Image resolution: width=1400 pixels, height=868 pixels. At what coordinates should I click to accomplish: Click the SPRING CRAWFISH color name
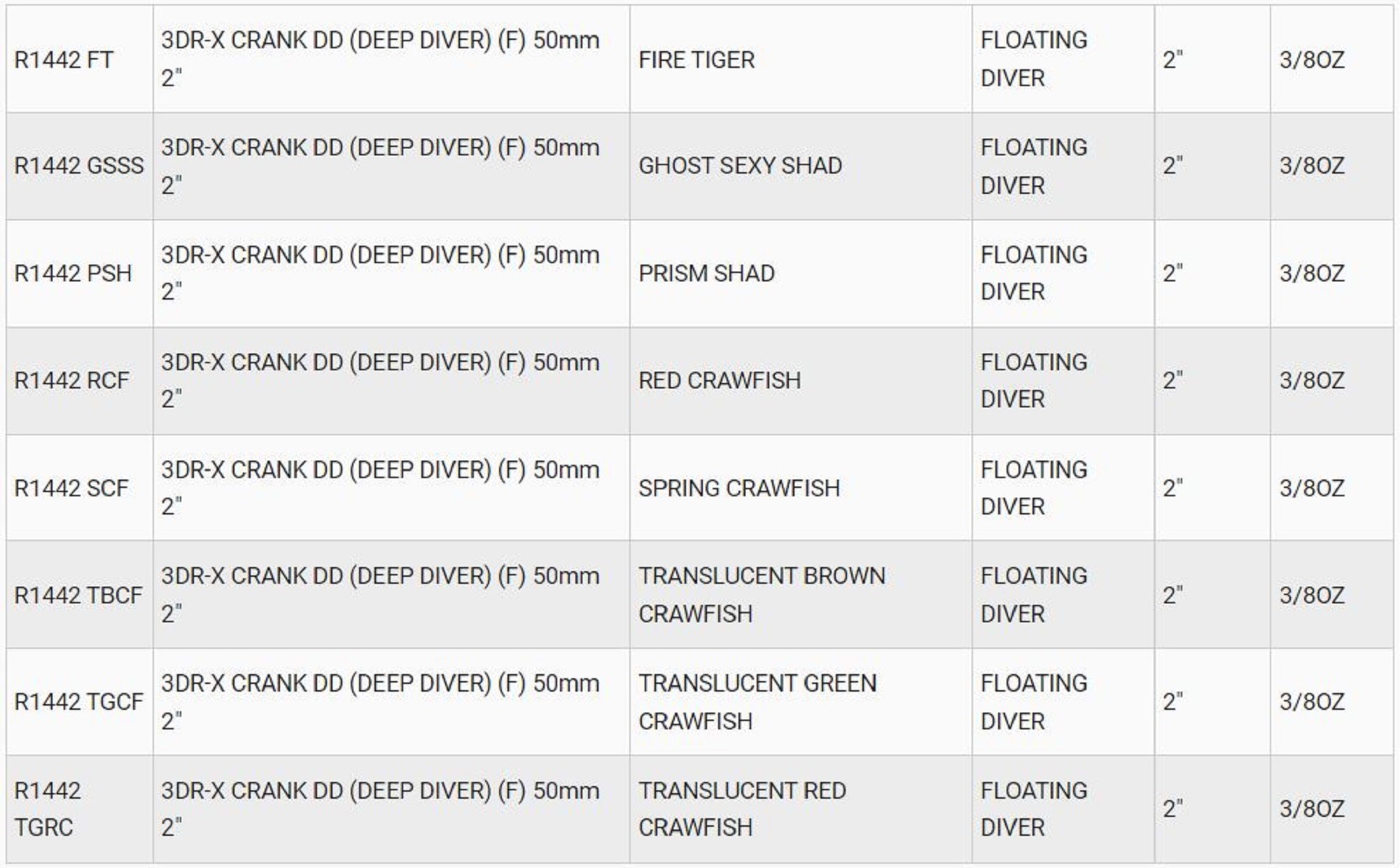[739, 488]
